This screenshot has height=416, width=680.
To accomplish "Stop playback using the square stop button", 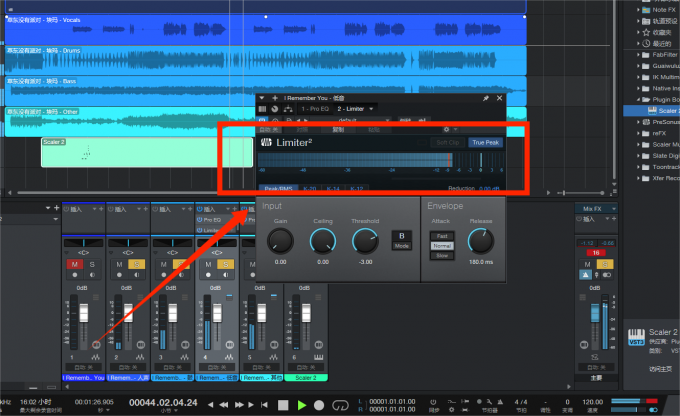I will [x=283, y=405].
